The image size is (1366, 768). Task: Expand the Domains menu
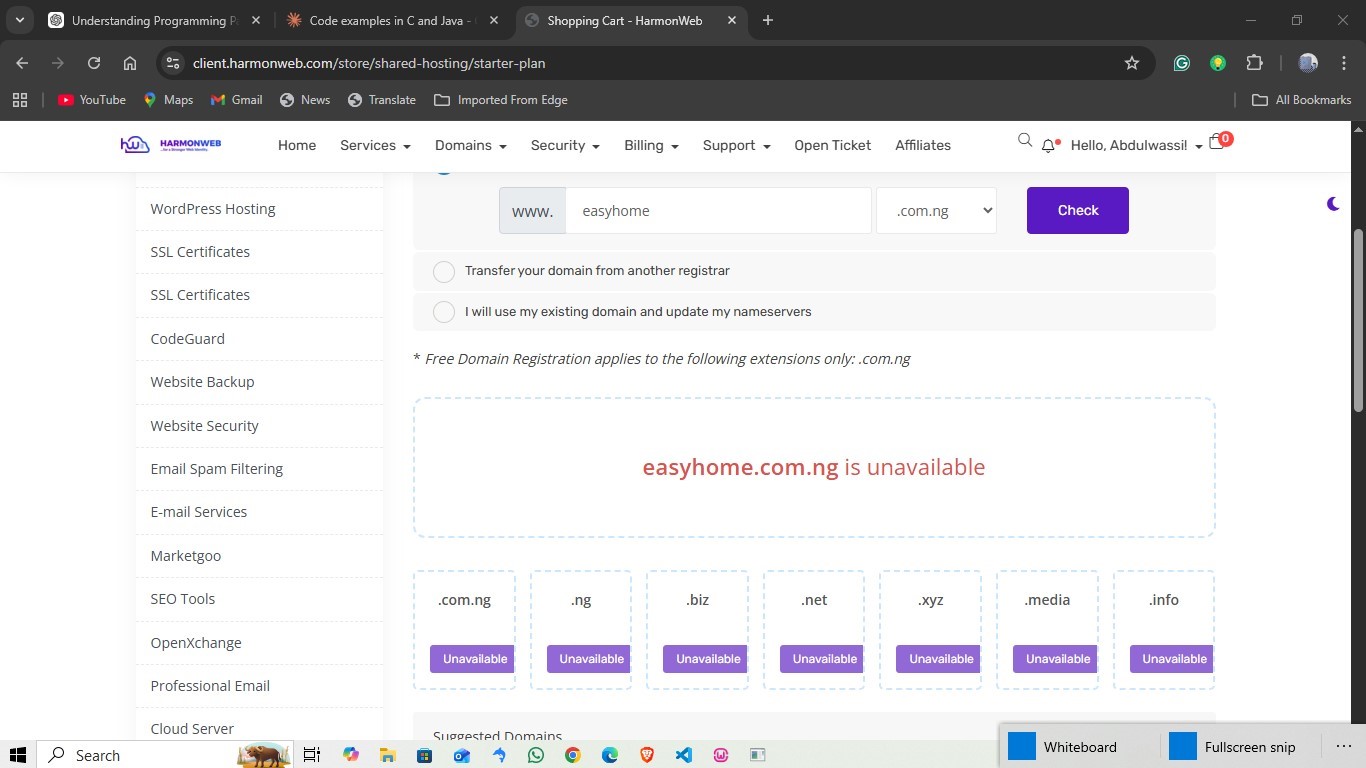pos(470,145)
